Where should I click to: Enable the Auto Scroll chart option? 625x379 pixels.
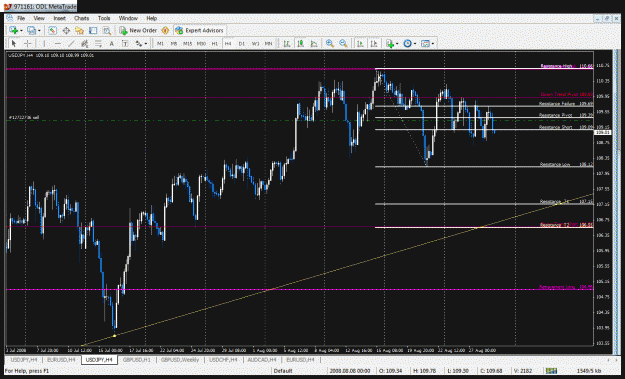360,43
